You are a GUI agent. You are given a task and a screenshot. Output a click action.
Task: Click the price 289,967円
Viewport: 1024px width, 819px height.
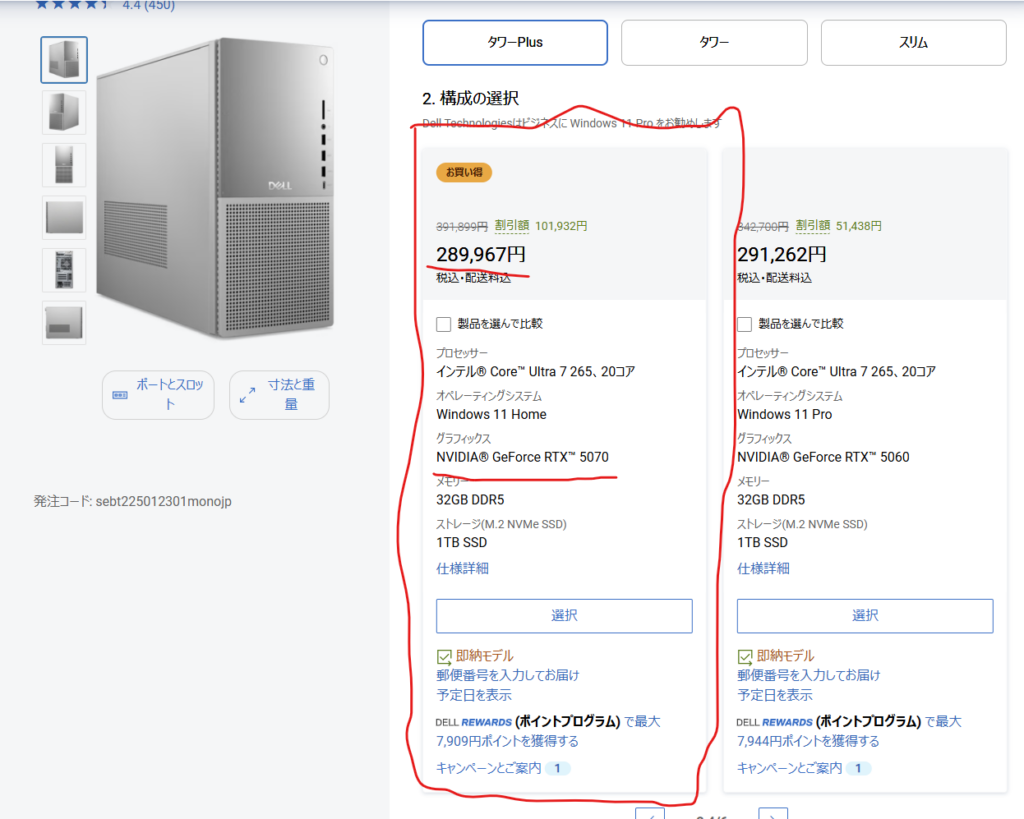[x=481, y=254]
